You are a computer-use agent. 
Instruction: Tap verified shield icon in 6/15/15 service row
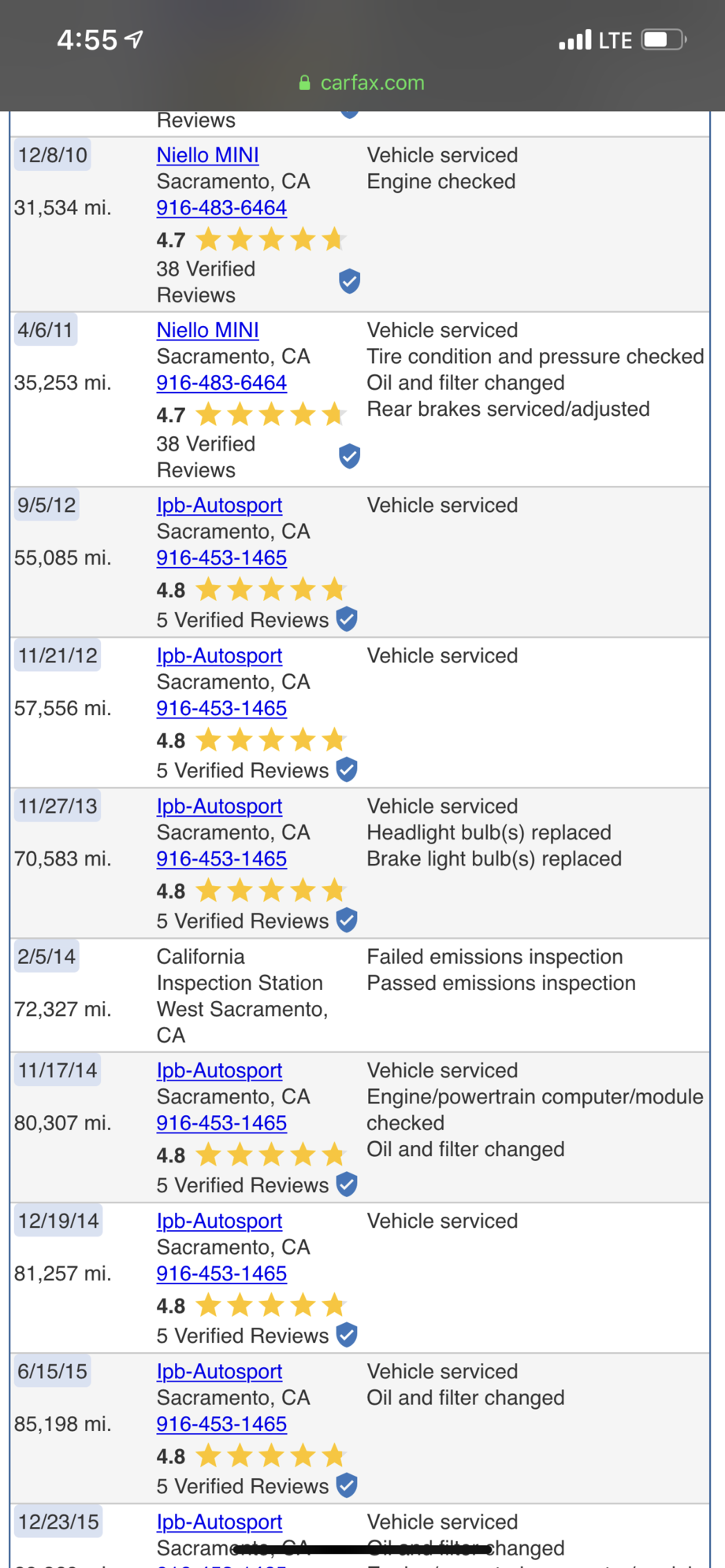click(x=347, y=1485)
